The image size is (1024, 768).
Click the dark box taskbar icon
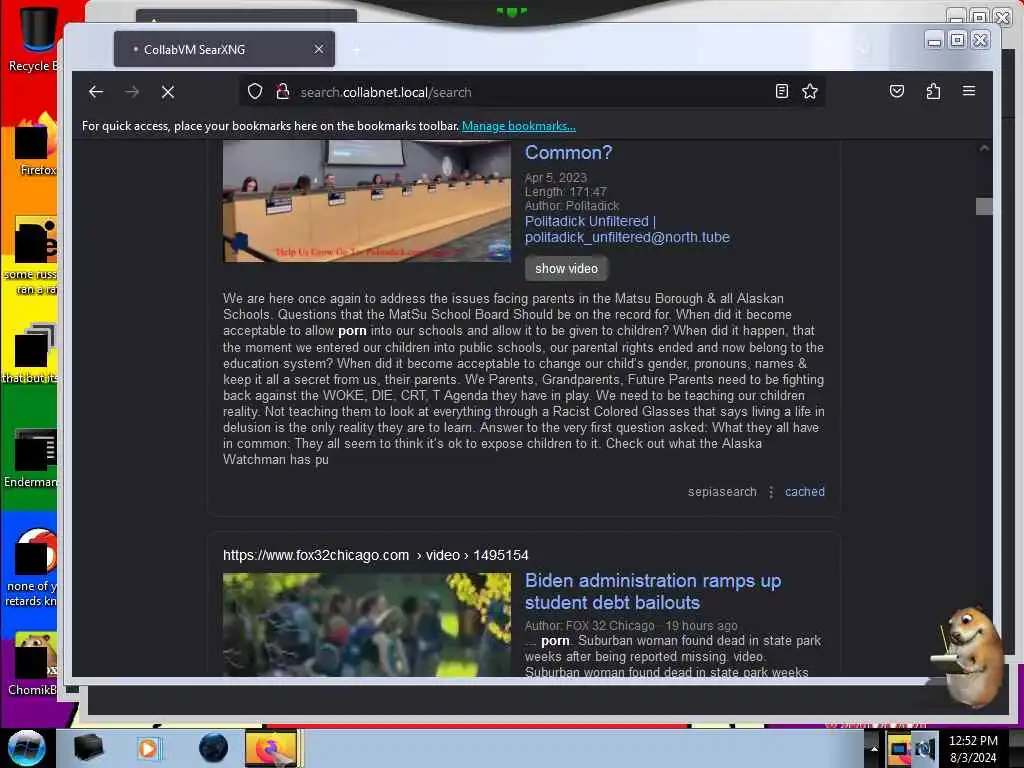coord(88,748)
